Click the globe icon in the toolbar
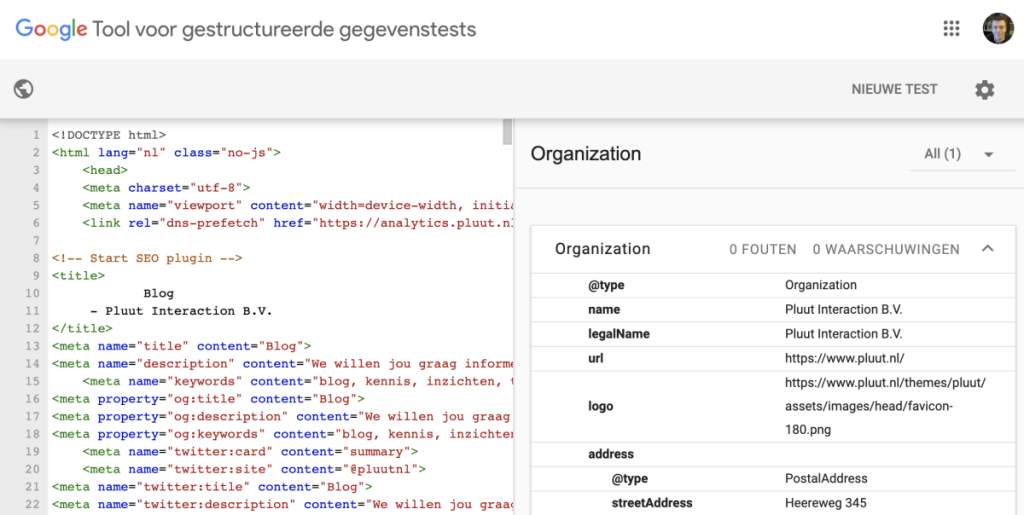The image size is (1024, 515). [x=24, y=89]
